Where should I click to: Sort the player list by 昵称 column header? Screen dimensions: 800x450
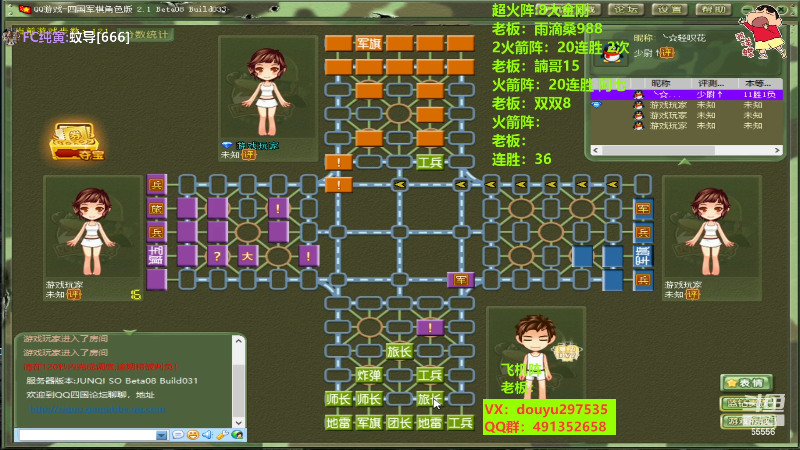[x=661, y=83]
